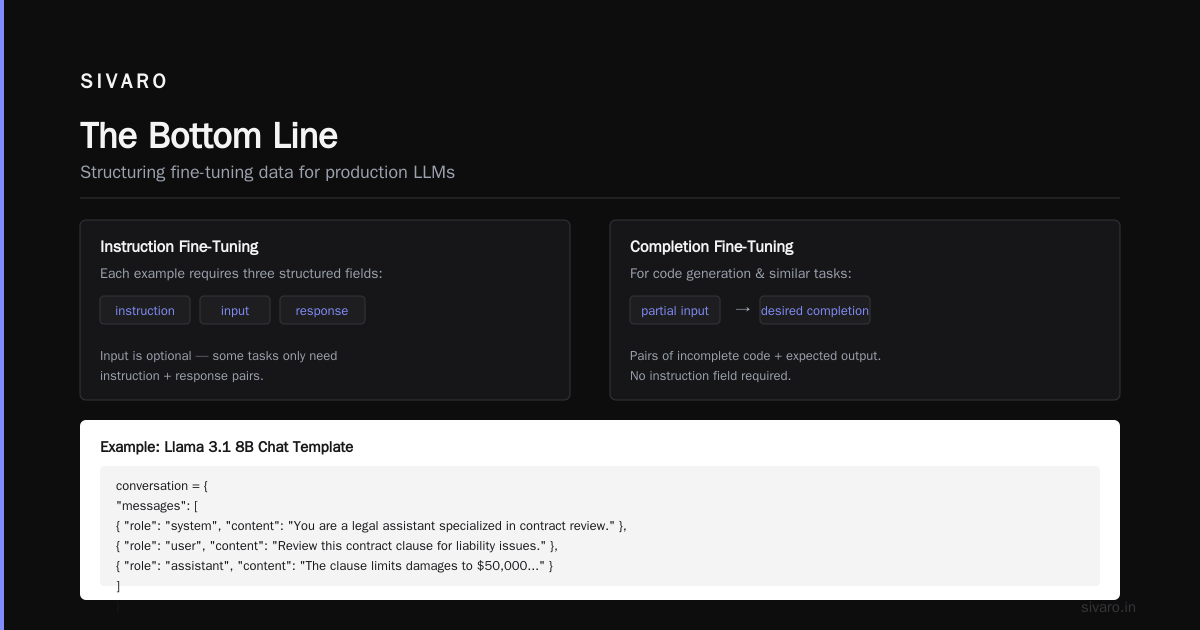
Task: Select the instruction field chip
Action: [x=145, y=310]
